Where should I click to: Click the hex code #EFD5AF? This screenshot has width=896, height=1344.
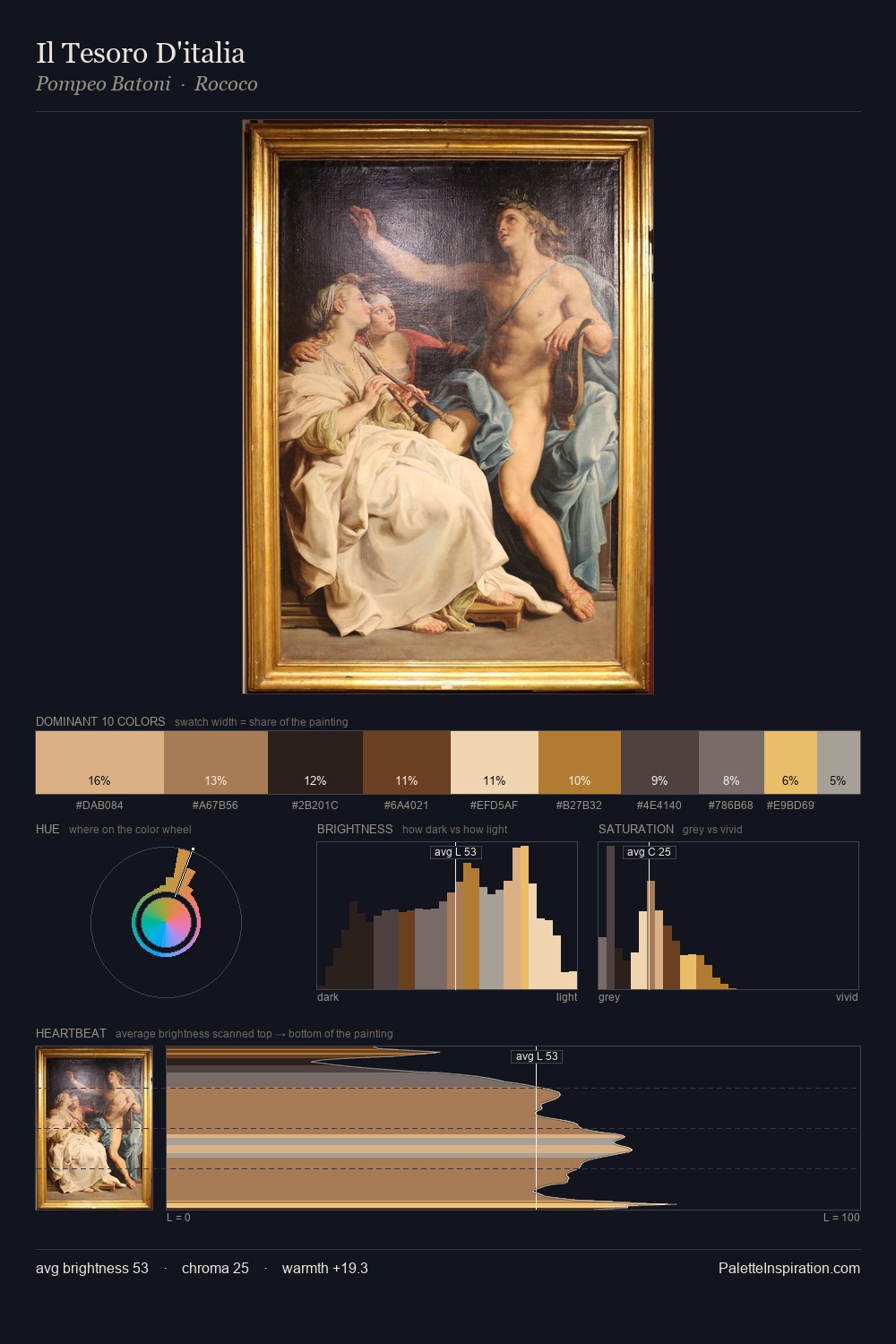click(x=495, y=806)
